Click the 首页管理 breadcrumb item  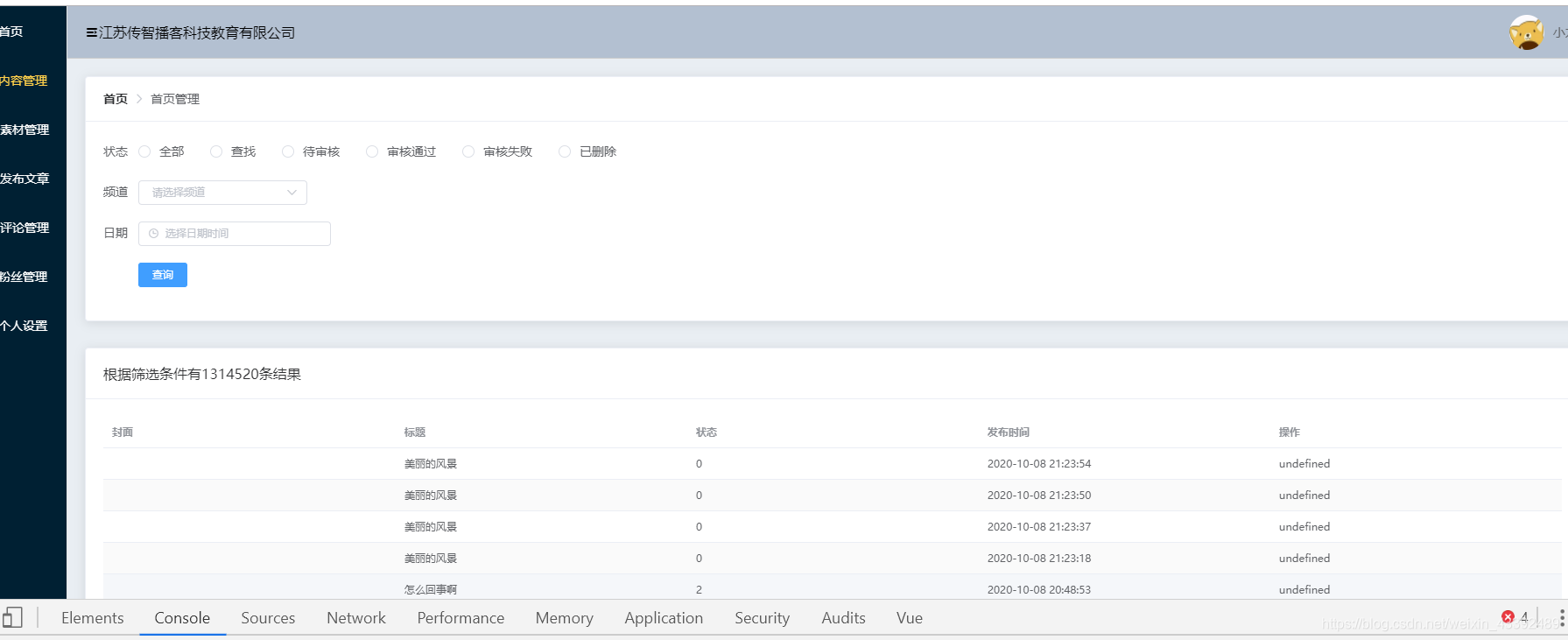click(x=175, y=99)
